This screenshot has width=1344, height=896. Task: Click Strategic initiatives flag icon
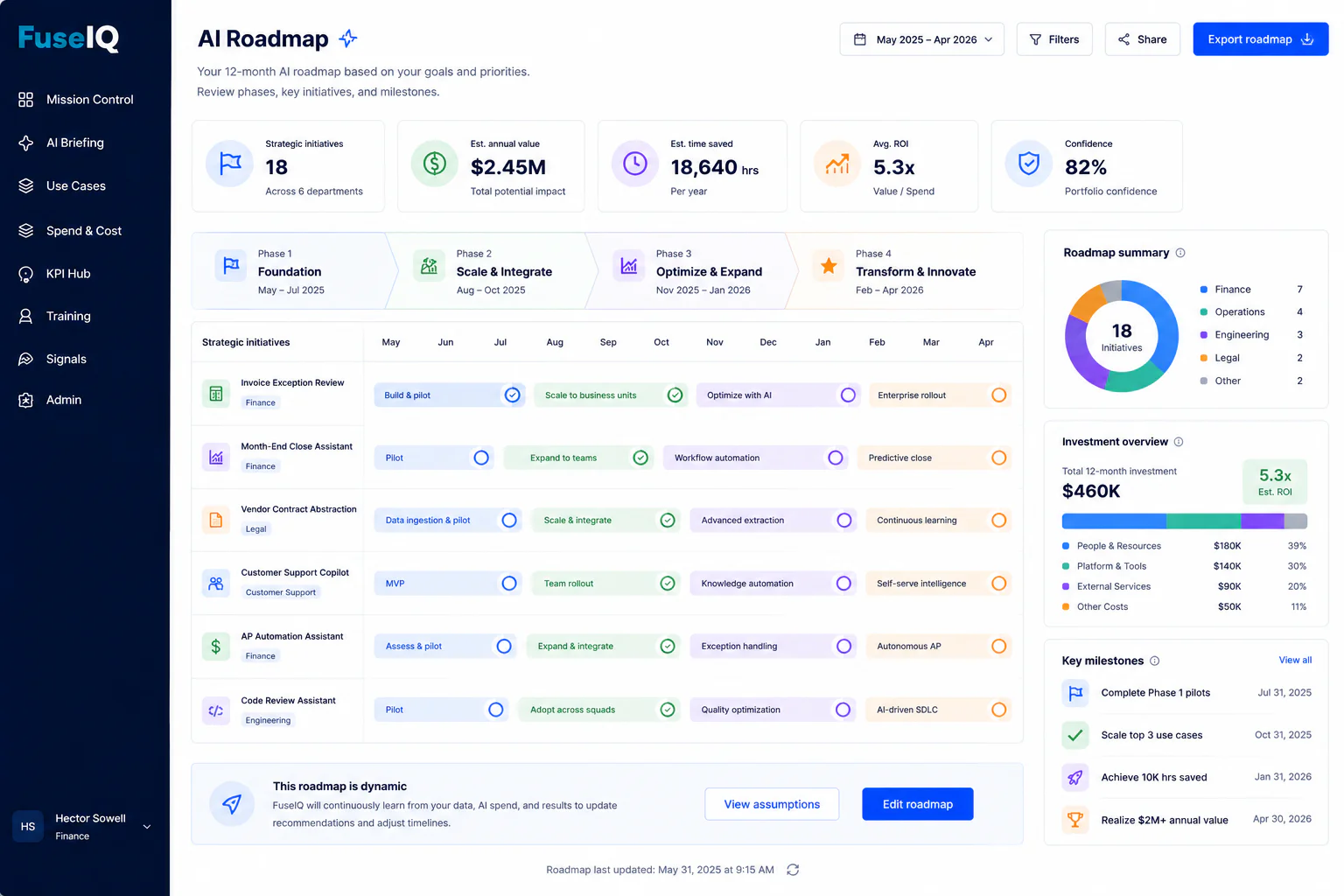230,164
